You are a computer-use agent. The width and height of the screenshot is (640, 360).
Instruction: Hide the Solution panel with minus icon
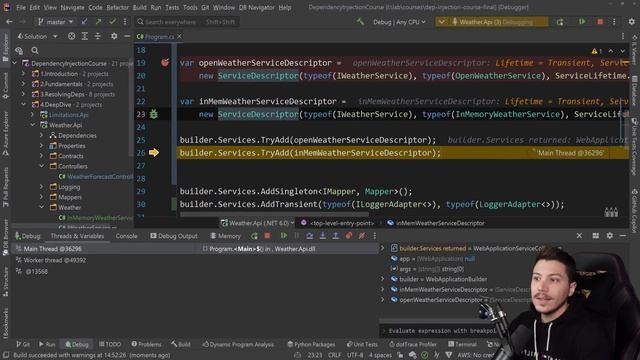pyautogui.click(x=127, y=36)
